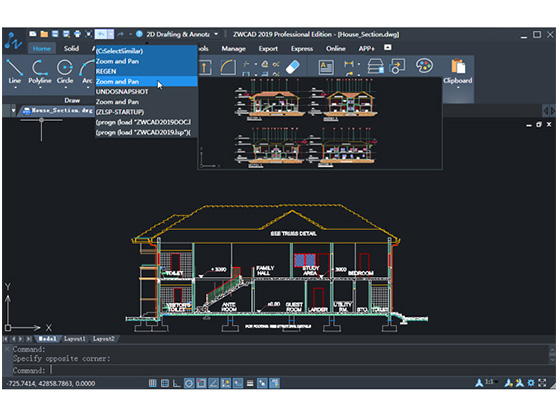The image size is (560, 406).
Task: Expand the undo history dropdown arrow
Action: (111, 34)
